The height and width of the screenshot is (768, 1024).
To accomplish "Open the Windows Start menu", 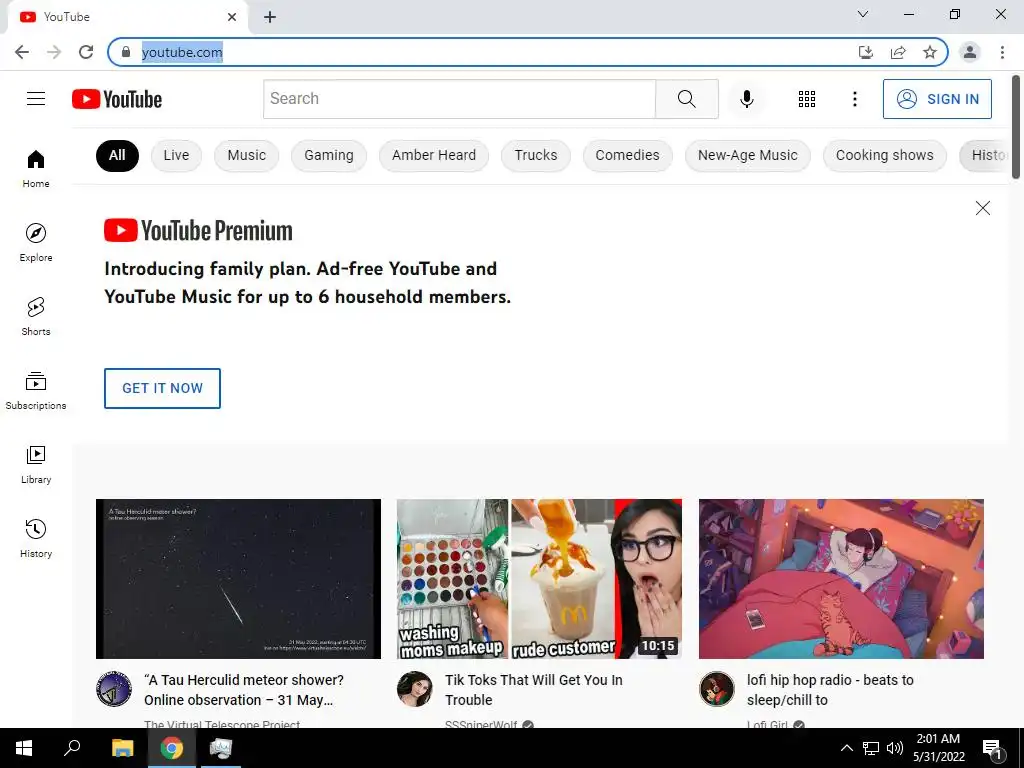I will click(24, 748).
